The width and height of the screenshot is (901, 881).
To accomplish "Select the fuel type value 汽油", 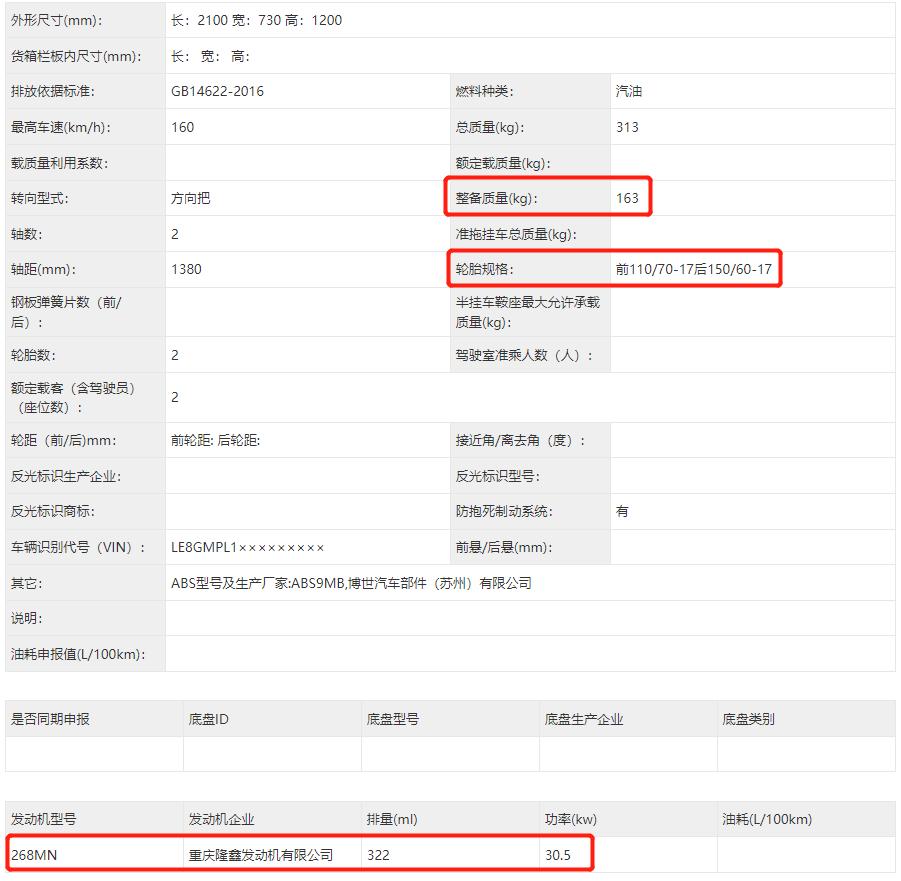I will (x=626, y=91).
